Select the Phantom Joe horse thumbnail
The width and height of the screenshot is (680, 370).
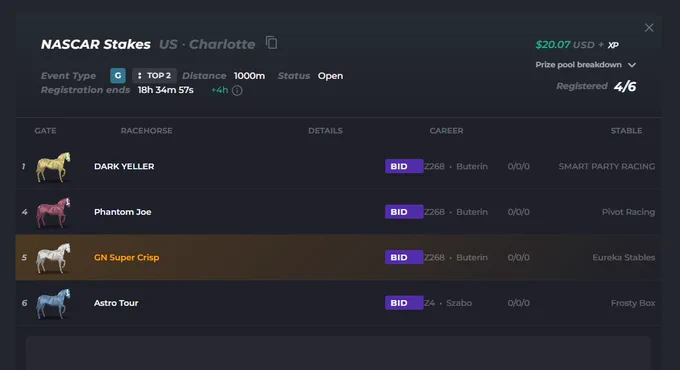tap(53, 212)
